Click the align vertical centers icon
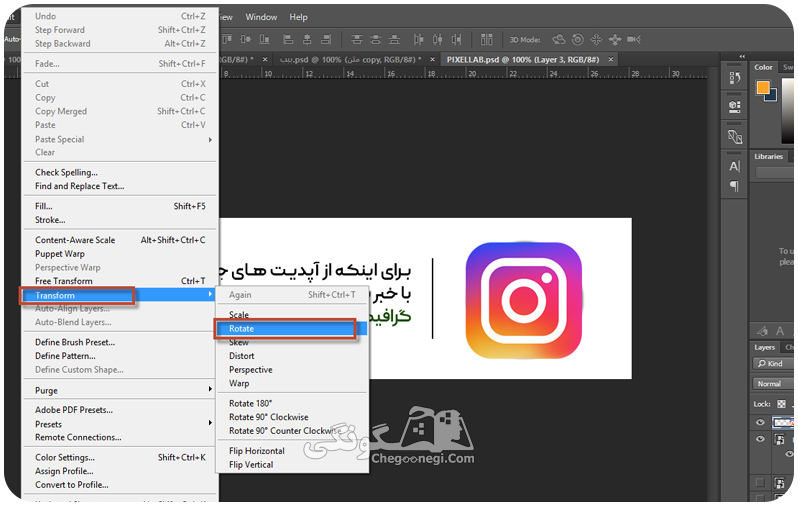 [246, 39]
